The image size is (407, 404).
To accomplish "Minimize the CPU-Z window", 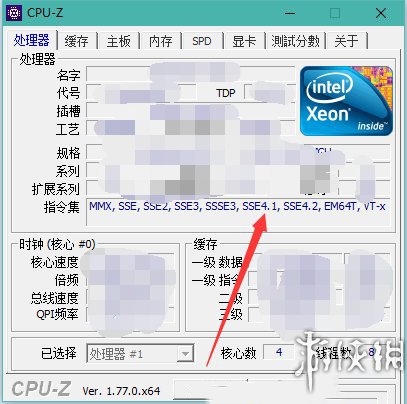I will [x=290, y=14].
